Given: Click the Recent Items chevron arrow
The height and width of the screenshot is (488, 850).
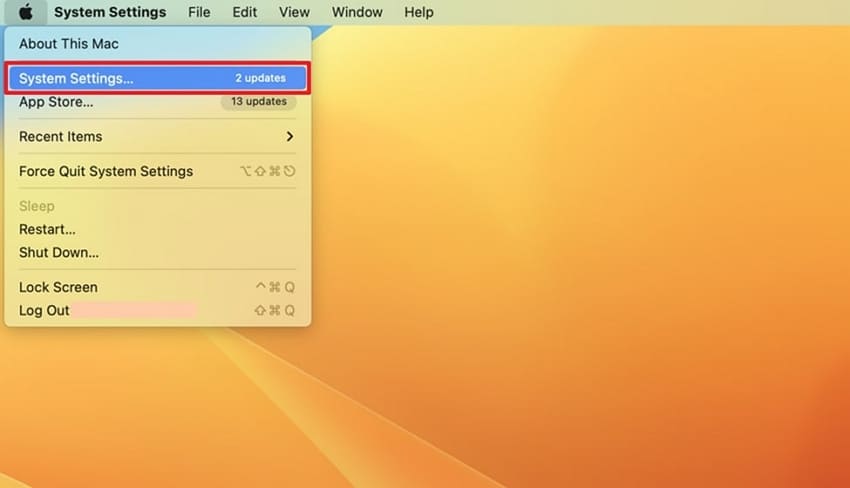Looking at the screenshot, I should click(290, 137).
